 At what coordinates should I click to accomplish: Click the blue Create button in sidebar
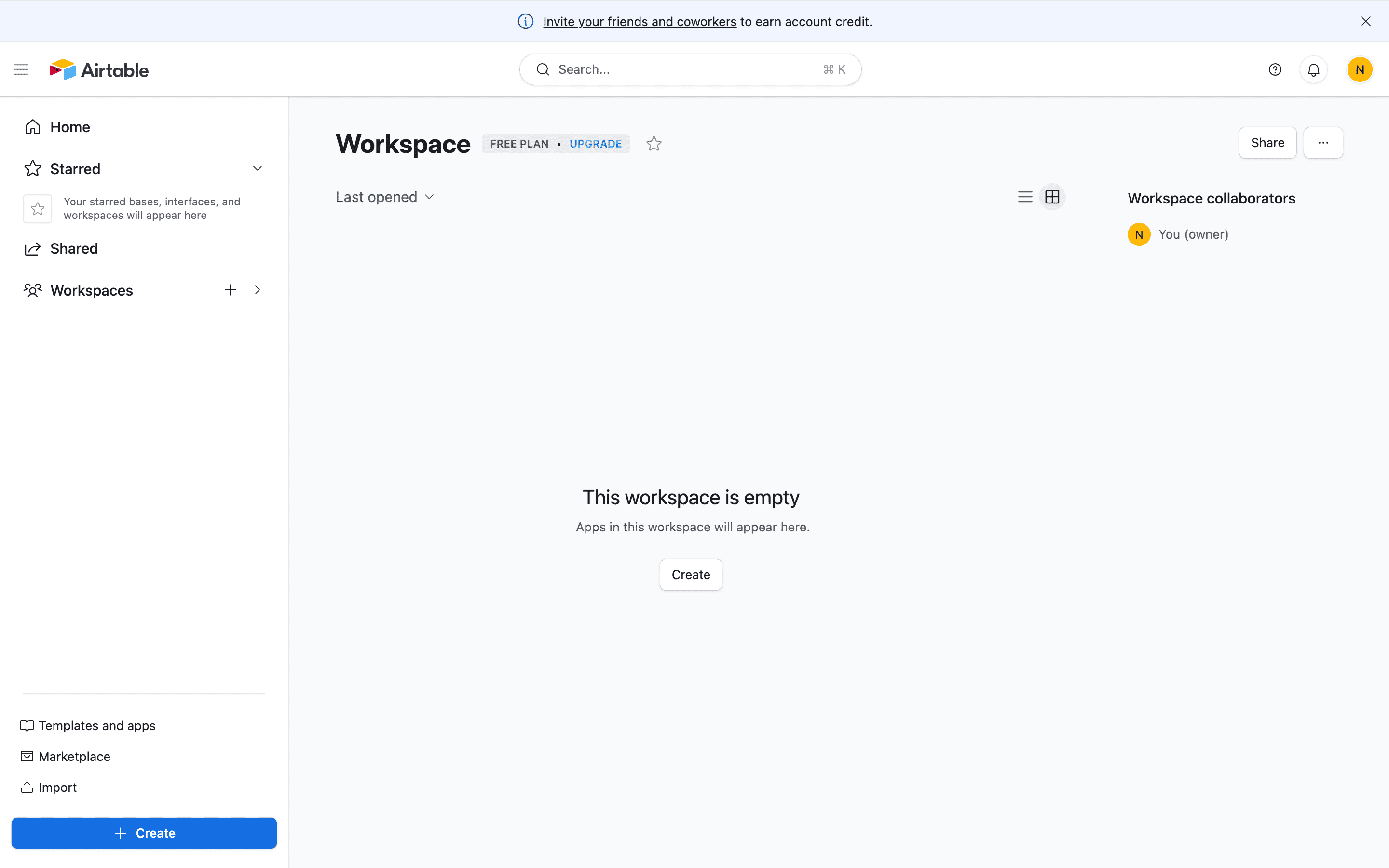pos(144,833)
